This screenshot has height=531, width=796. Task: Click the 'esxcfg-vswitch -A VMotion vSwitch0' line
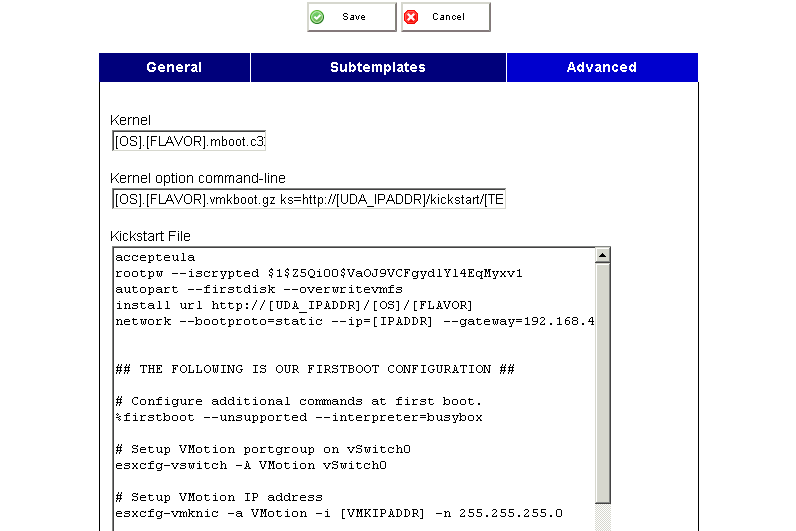(x=251, y=466)
